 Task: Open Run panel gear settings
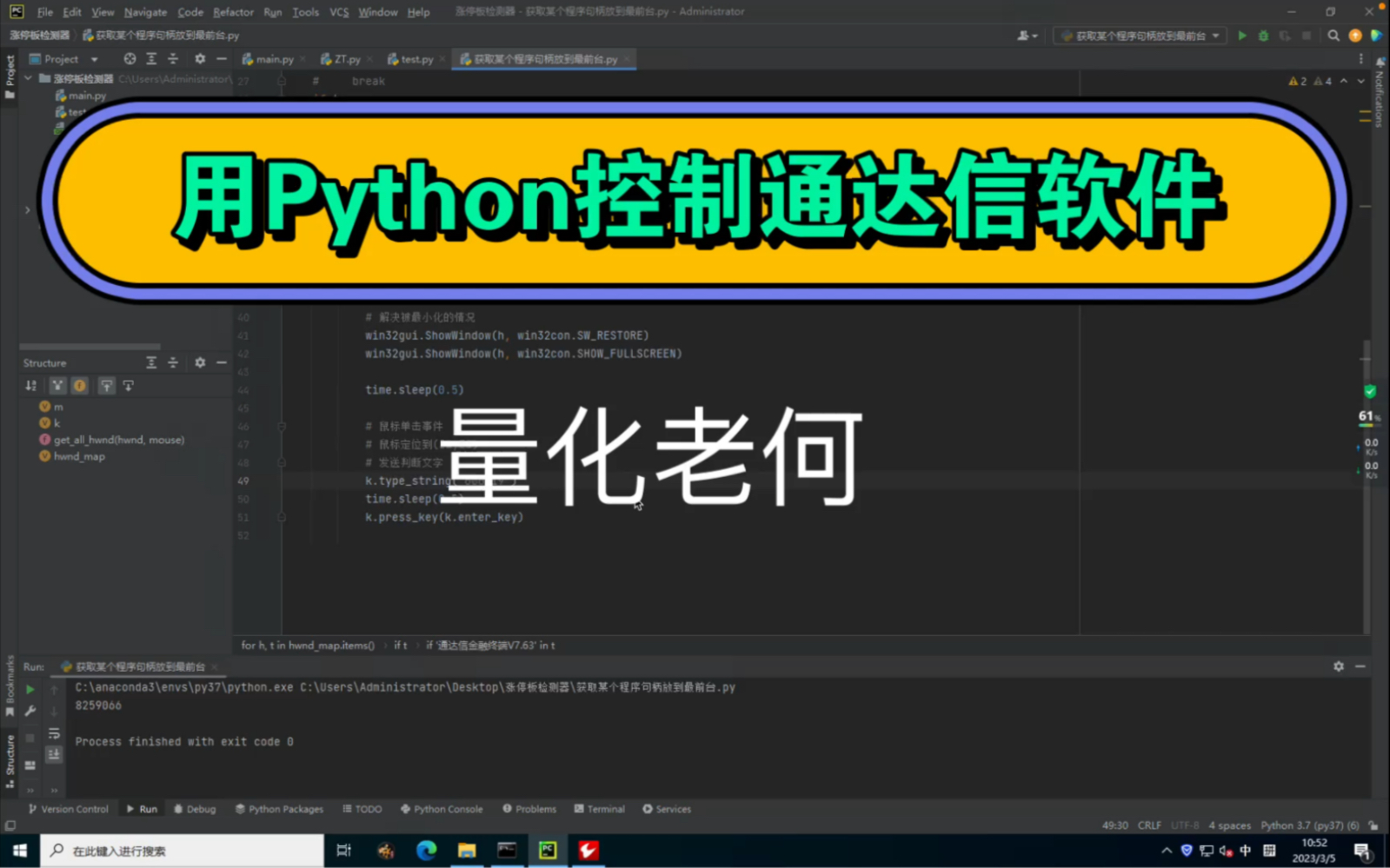click(1339, 666)
